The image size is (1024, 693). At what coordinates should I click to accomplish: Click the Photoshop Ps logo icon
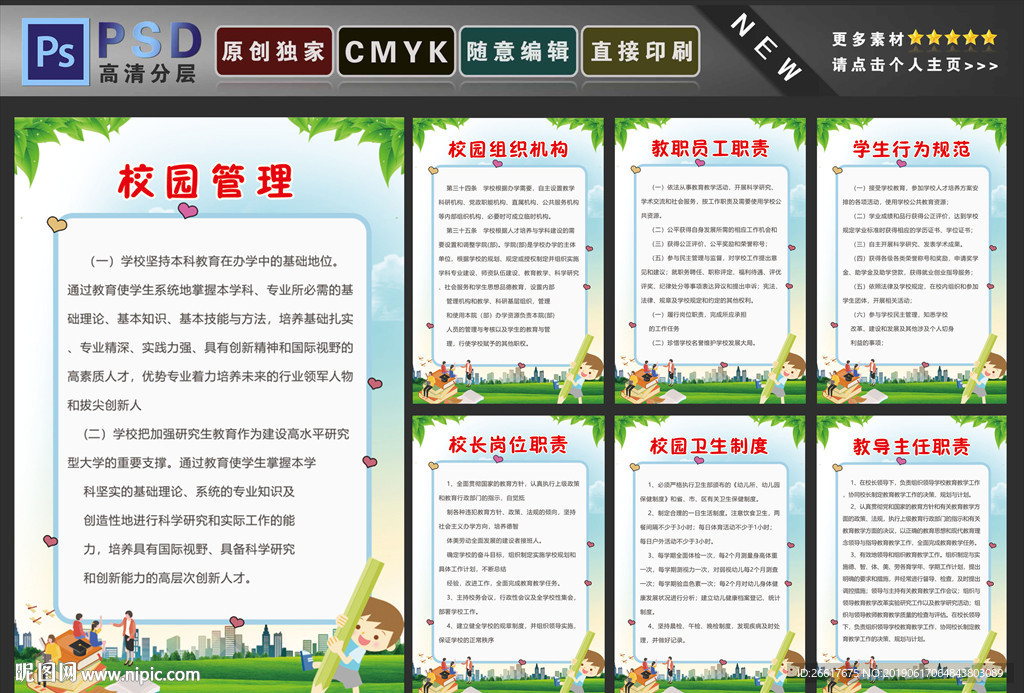point(56,52)
